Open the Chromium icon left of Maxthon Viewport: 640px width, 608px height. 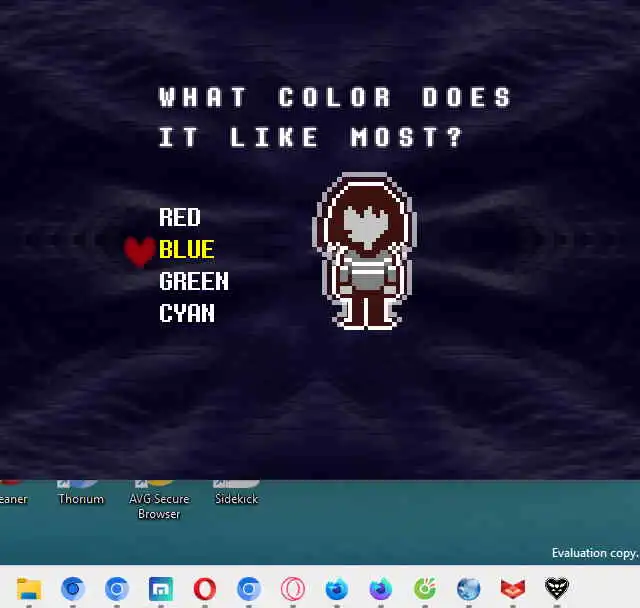(117, 589)
